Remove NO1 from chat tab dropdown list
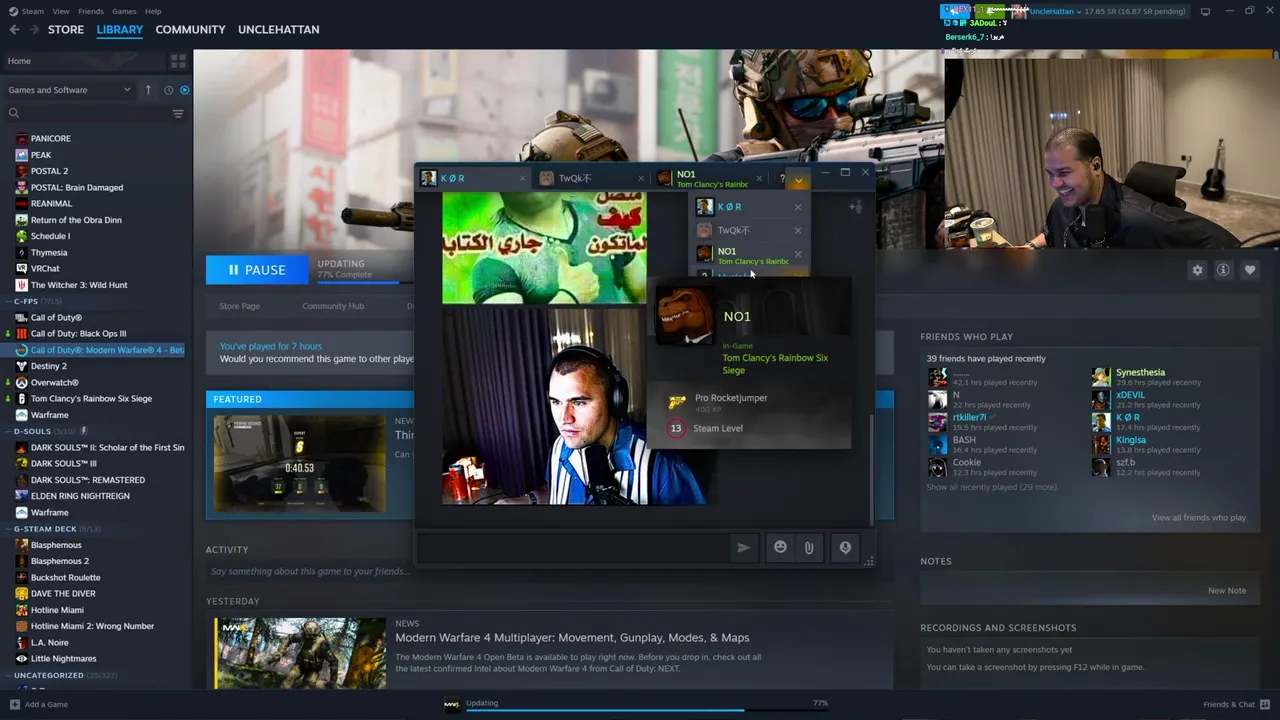 click(798, 255)
